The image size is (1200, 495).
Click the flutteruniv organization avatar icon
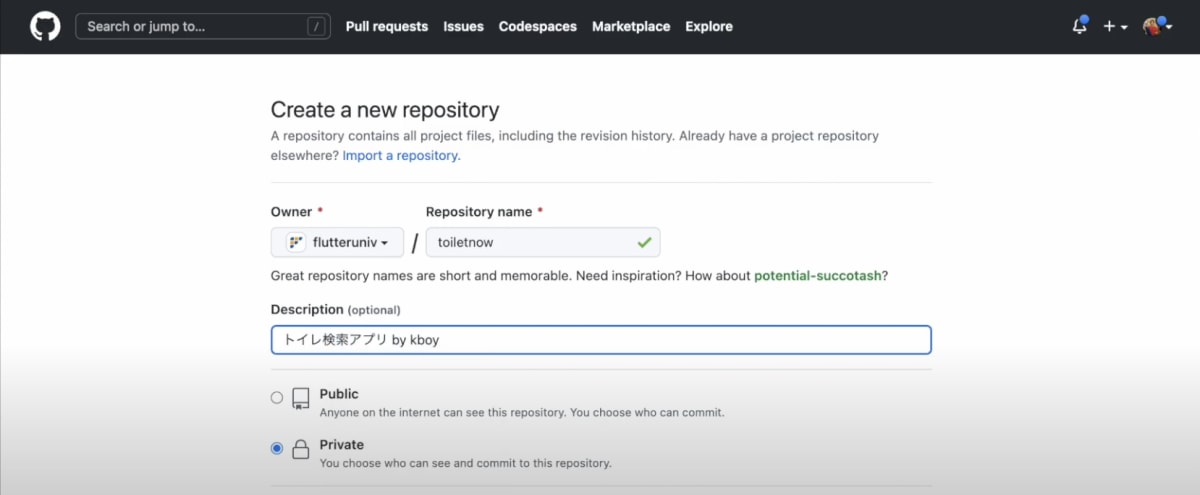pyautogui.click(x=296, y=242)
